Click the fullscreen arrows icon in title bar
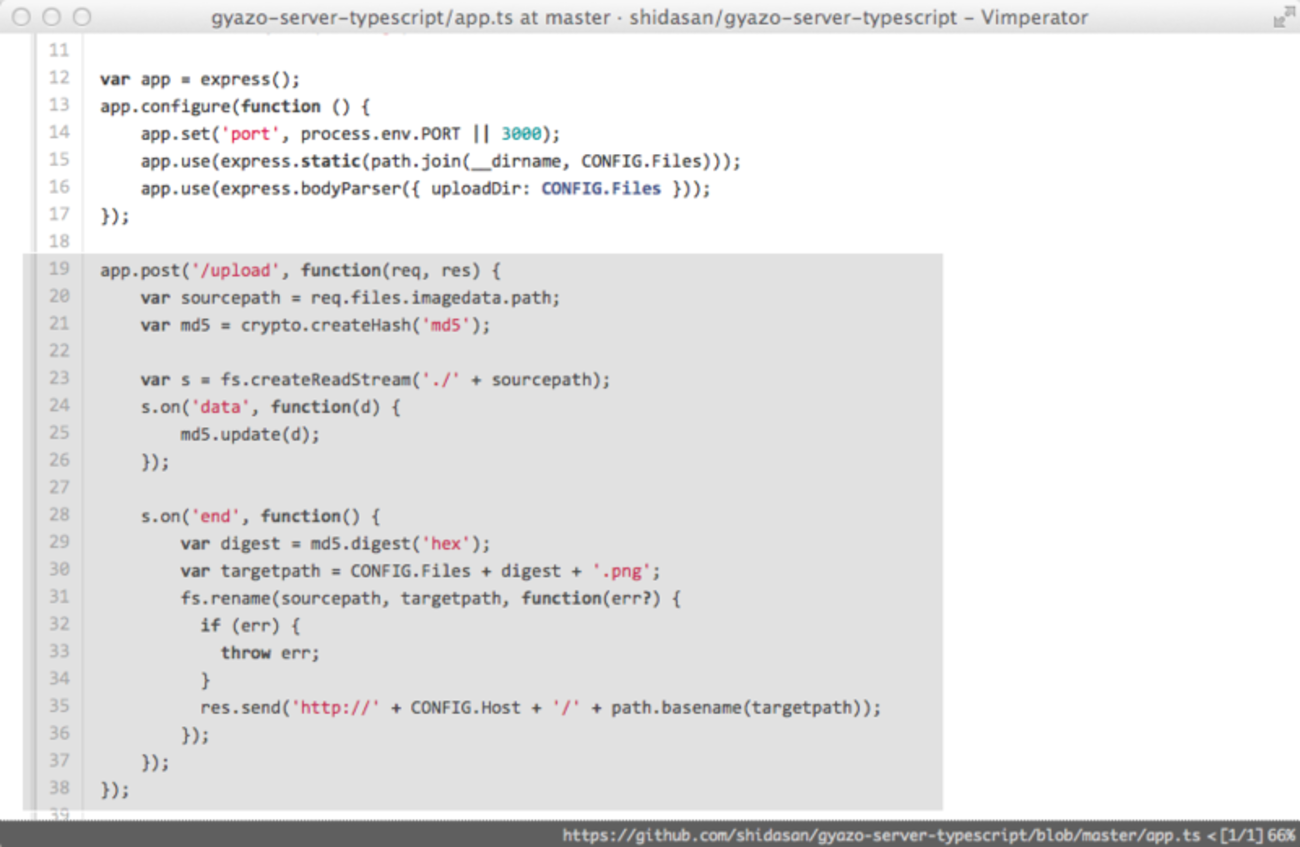Image resolution: width=1300 pixels, height=847 pixels. click(1282, 17)
